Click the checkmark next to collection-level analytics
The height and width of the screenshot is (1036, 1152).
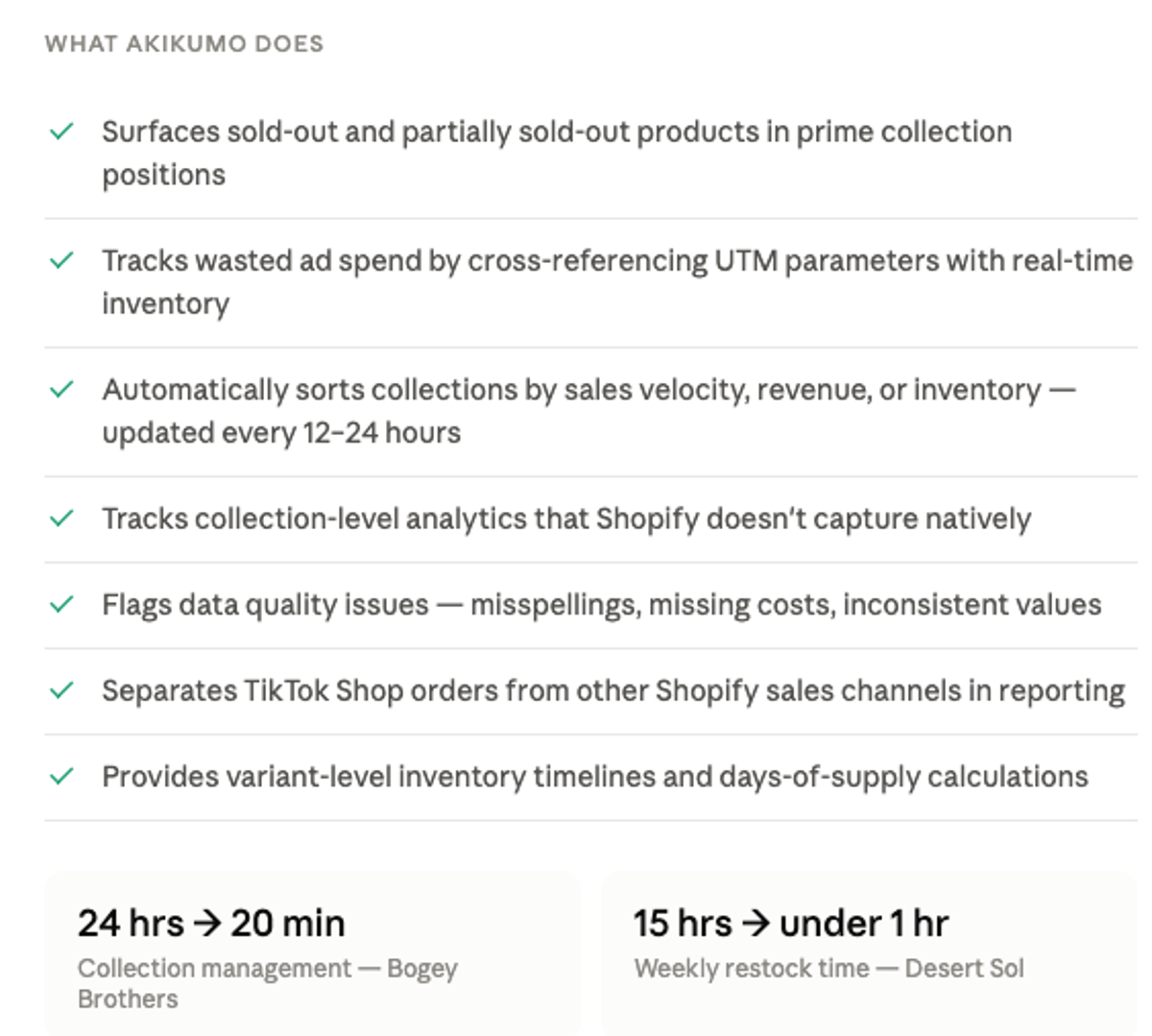(61, 518)
